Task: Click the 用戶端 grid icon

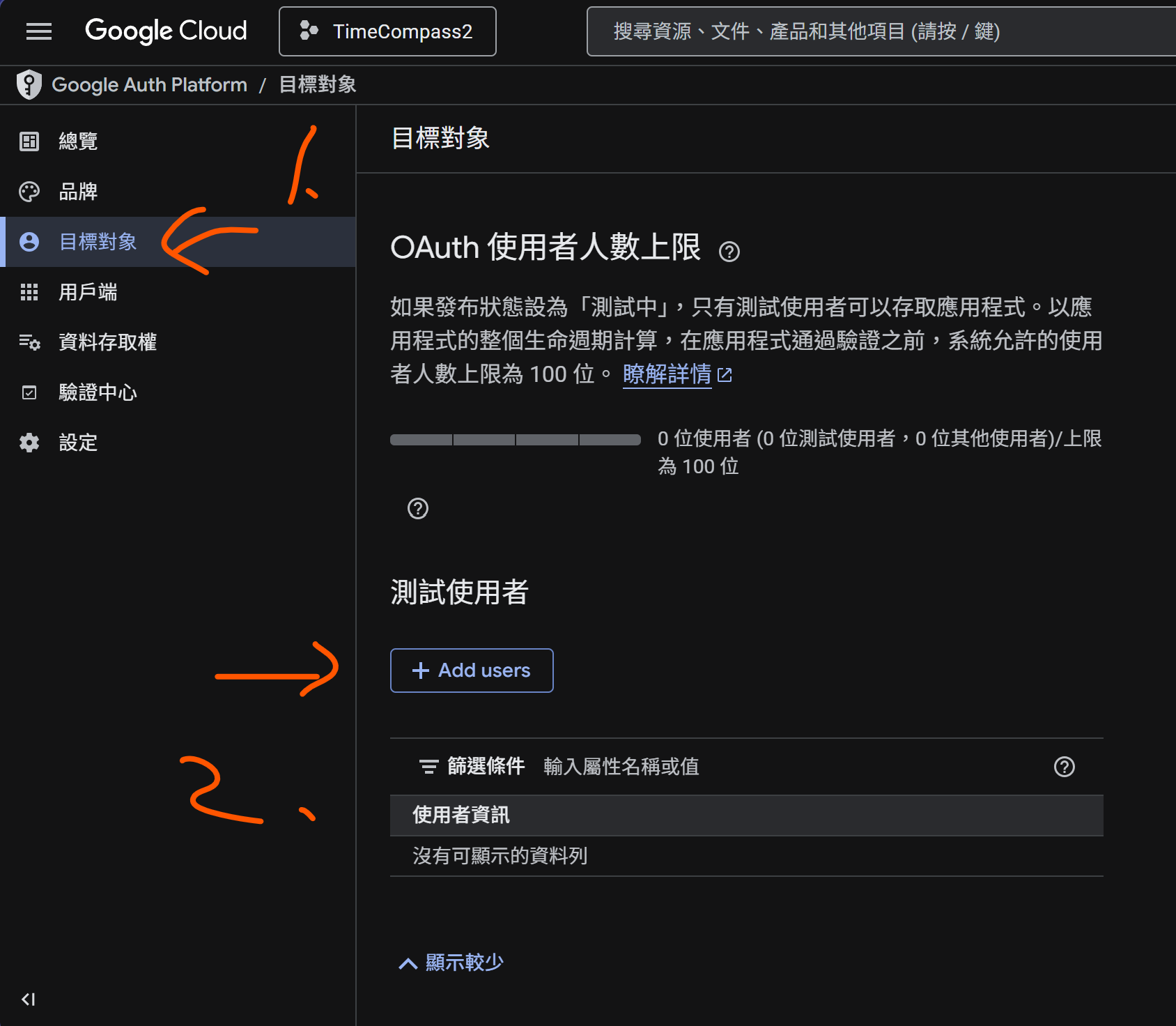Action: pos(29,292)
